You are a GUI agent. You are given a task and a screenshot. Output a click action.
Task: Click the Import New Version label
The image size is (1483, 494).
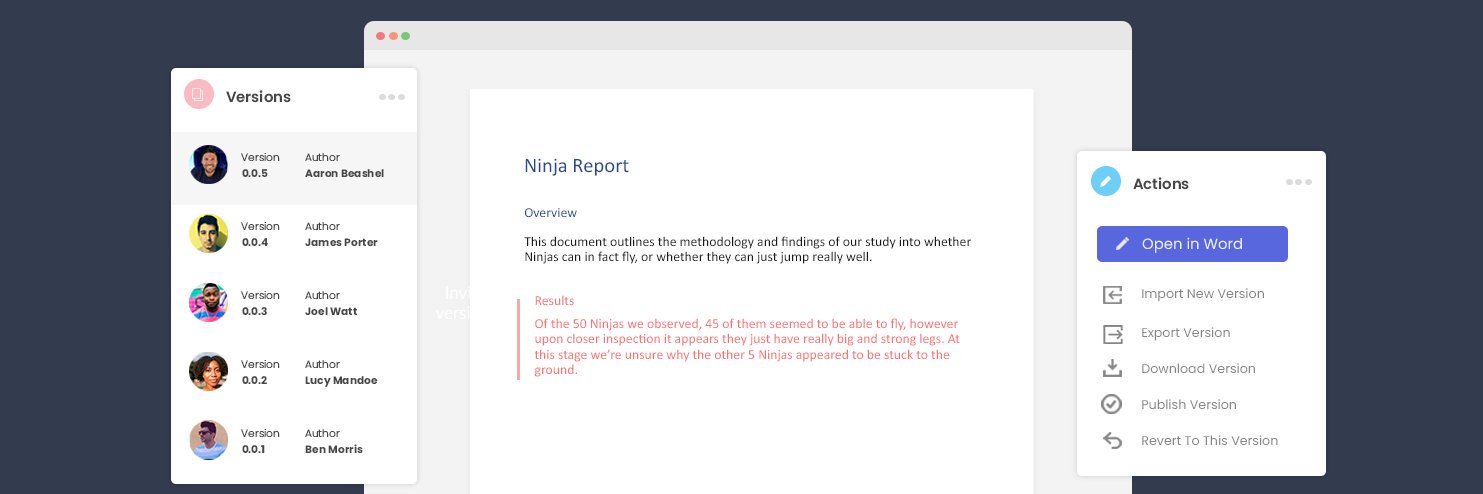(x=1203, y=294)
